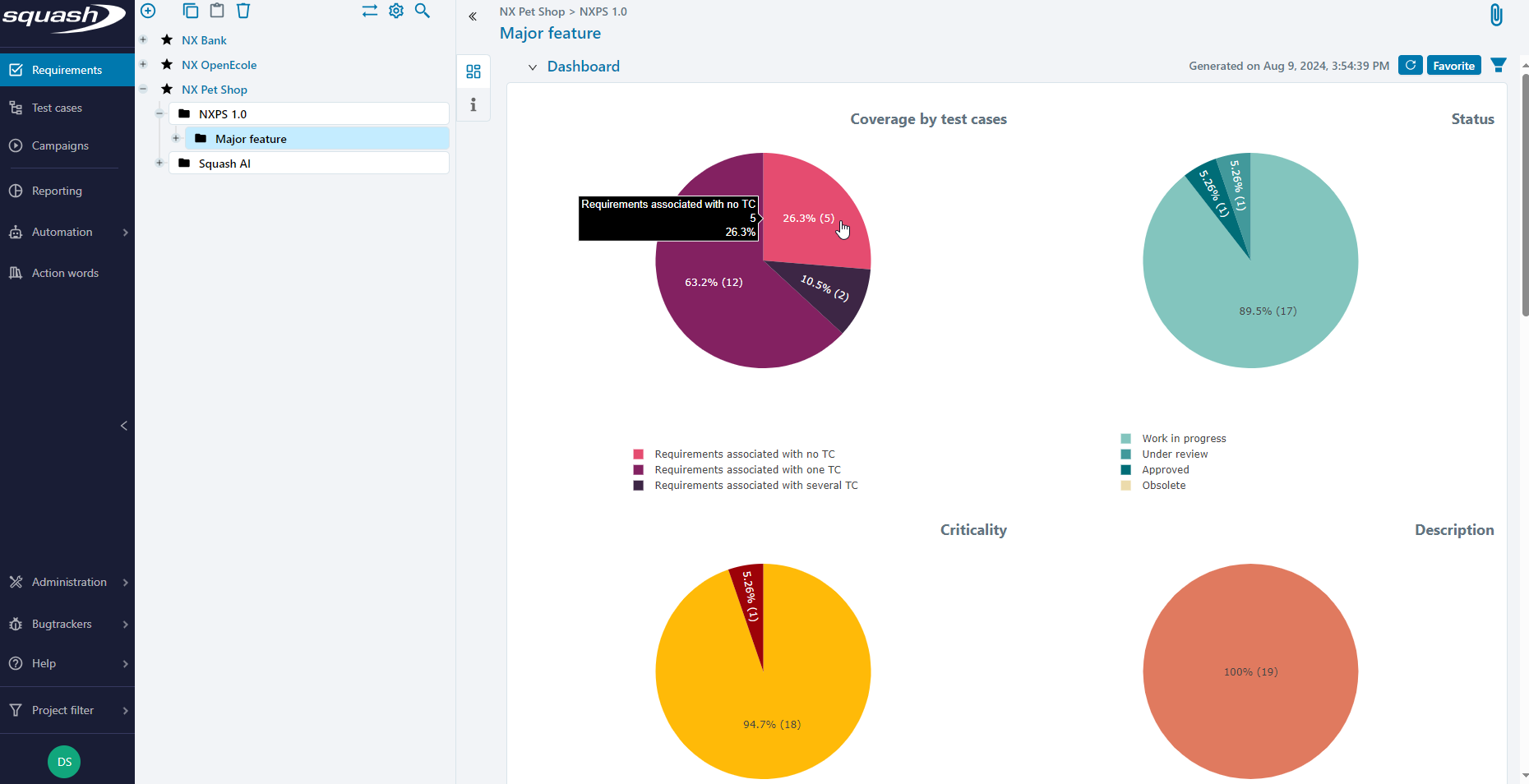This screenshot has width=1529, height=784.
Task: Click the paste clipboard icon
Action: (217, 11)
